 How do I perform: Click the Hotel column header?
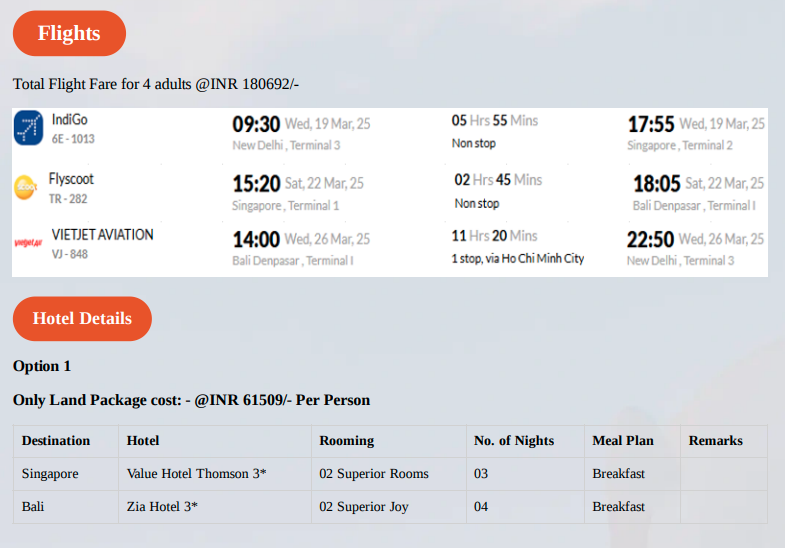(143, 440)
